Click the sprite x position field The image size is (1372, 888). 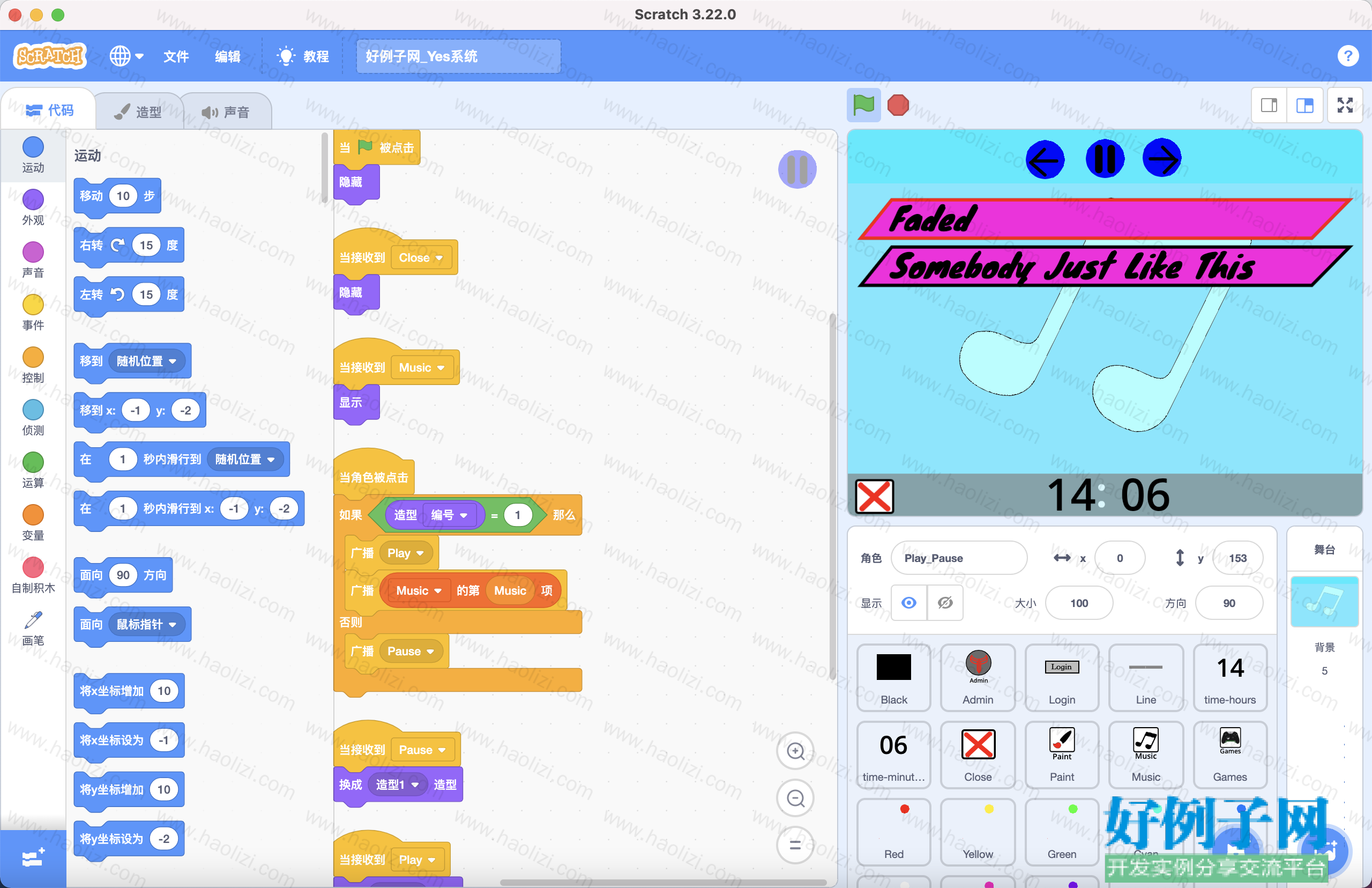1119,558
